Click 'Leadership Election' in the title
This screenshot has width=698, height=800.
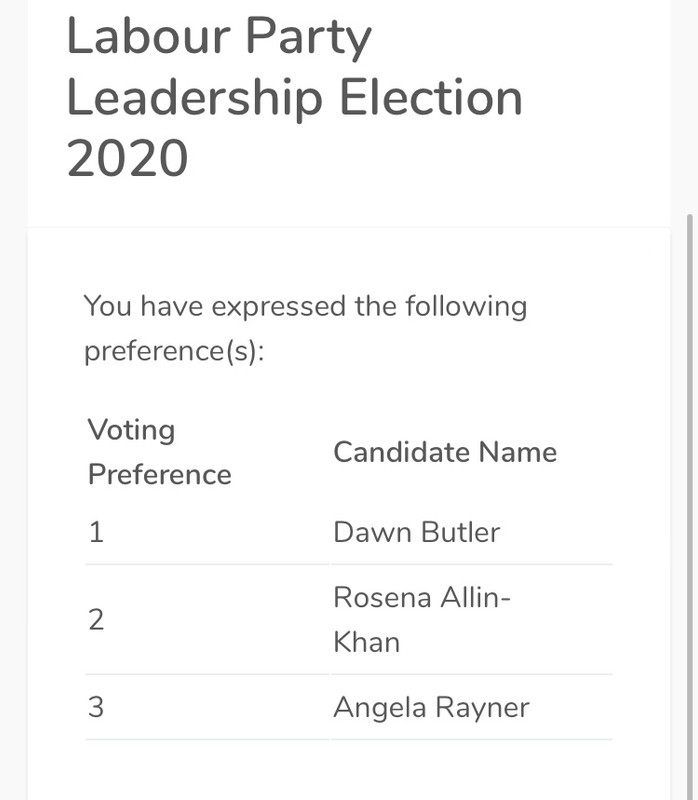click(x=294, y=98)
